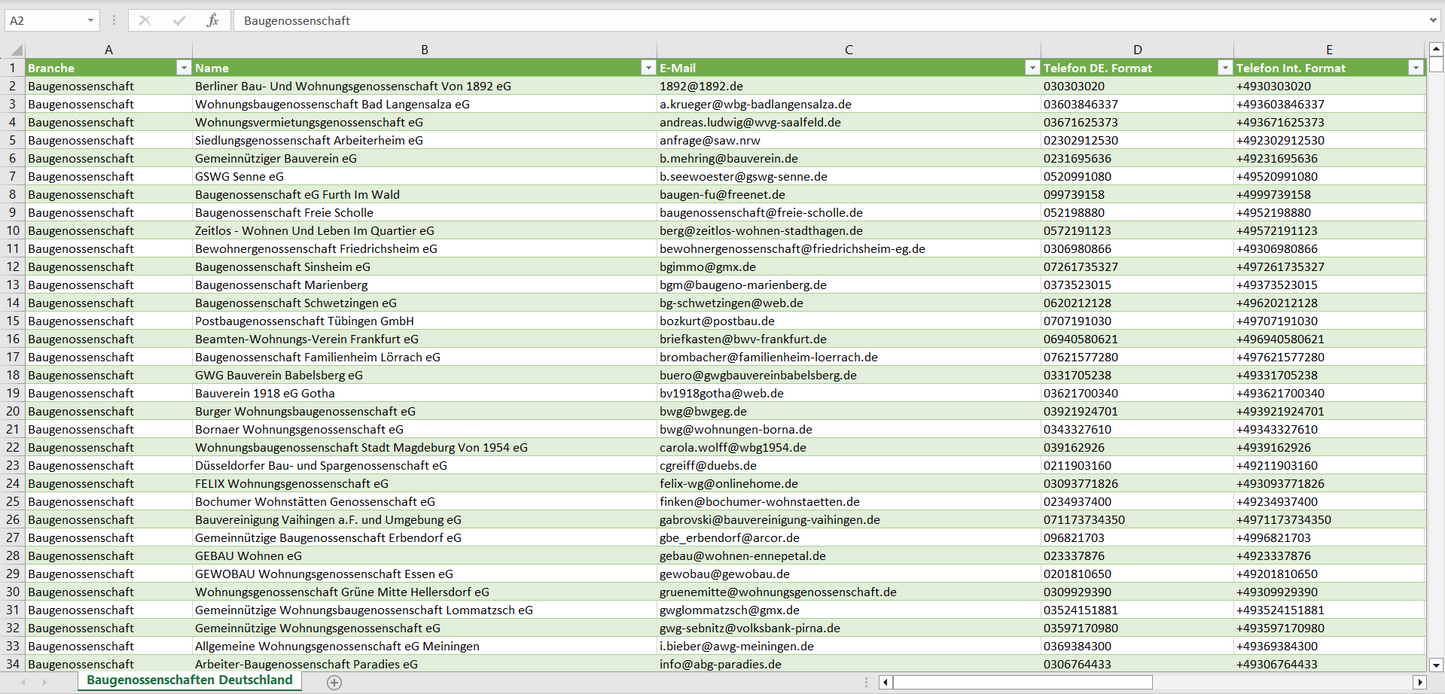
Task: Open the E-Mail column filter dropdown
Action: [1032, 68]
